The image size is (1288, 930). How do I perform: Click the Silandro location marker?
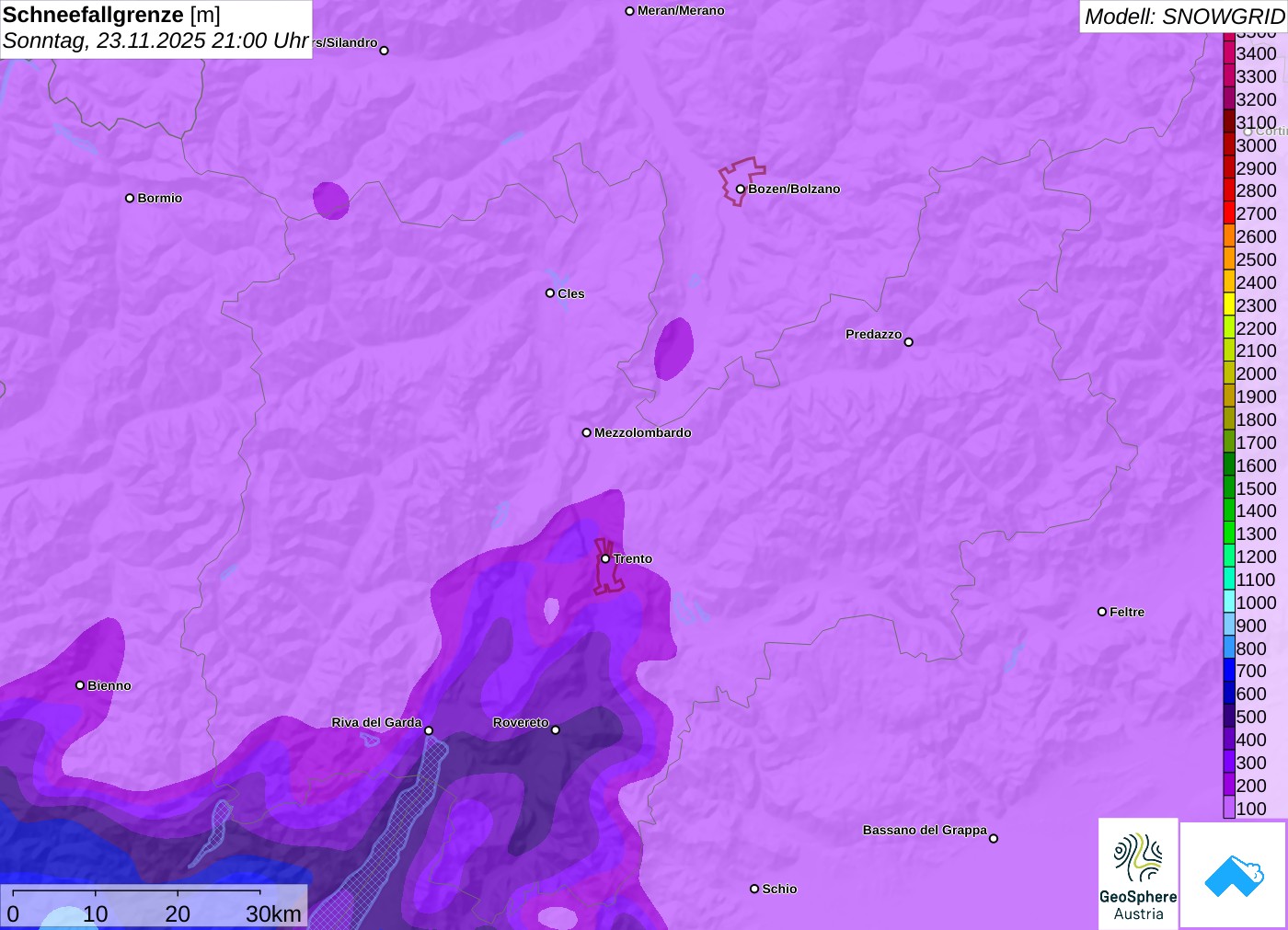[x=385, y=51]
